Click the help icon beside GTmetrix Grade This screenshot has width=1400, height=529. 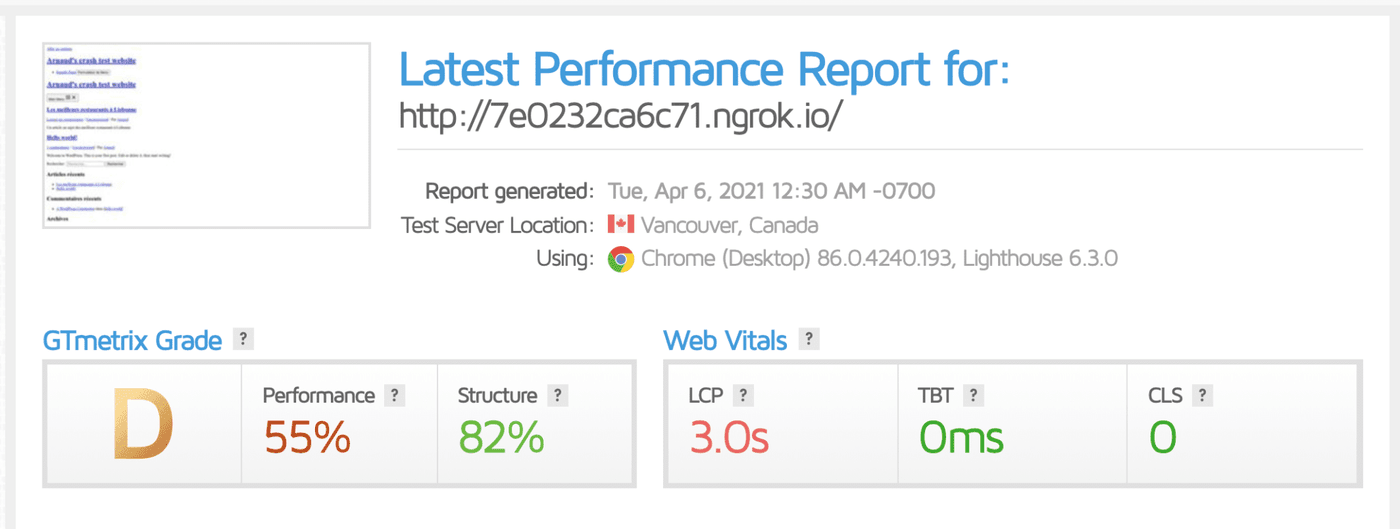pyautogui.click(x=243, y=339)
